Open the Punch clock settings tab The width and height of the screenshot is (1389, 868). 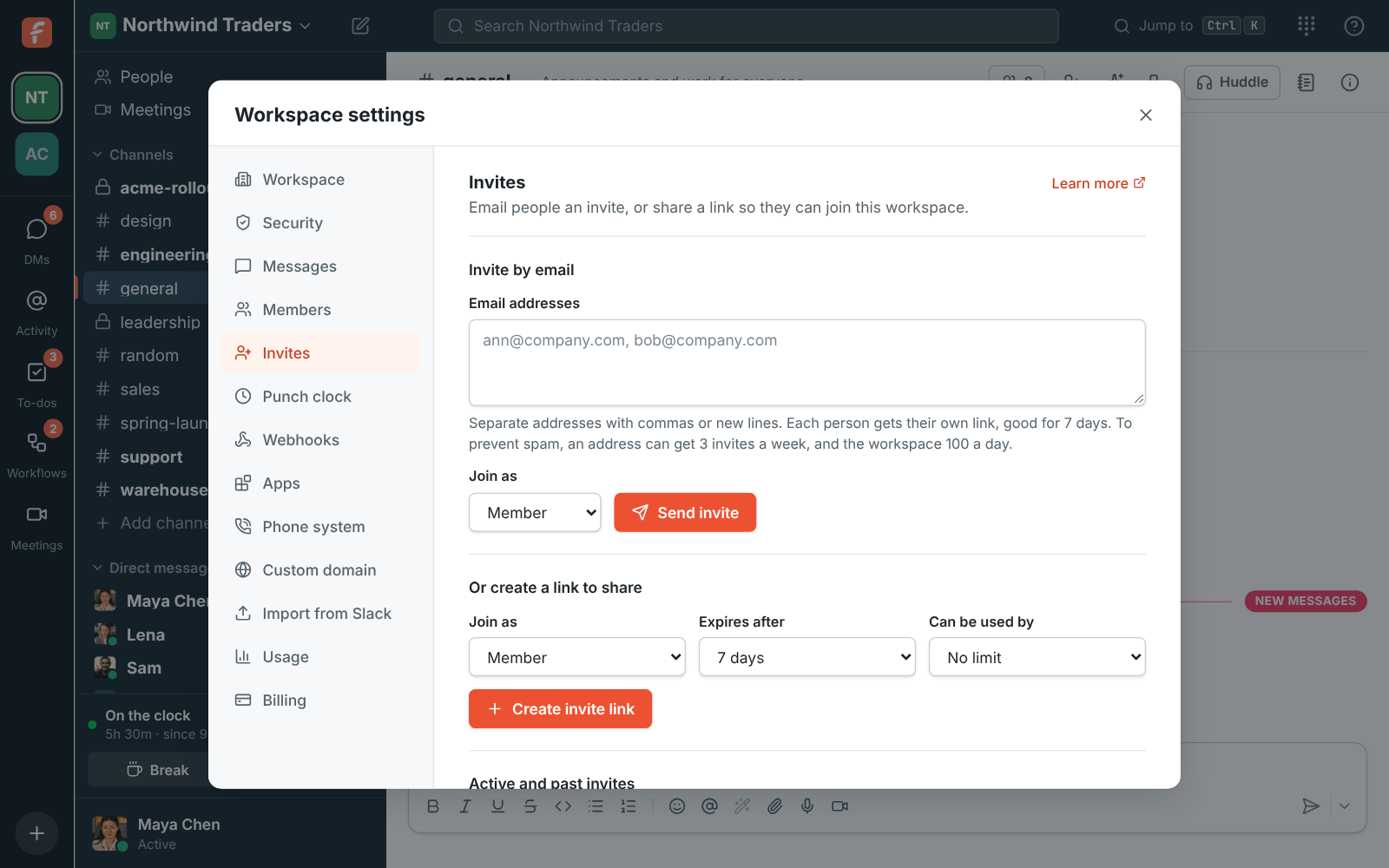click(321, 397)
